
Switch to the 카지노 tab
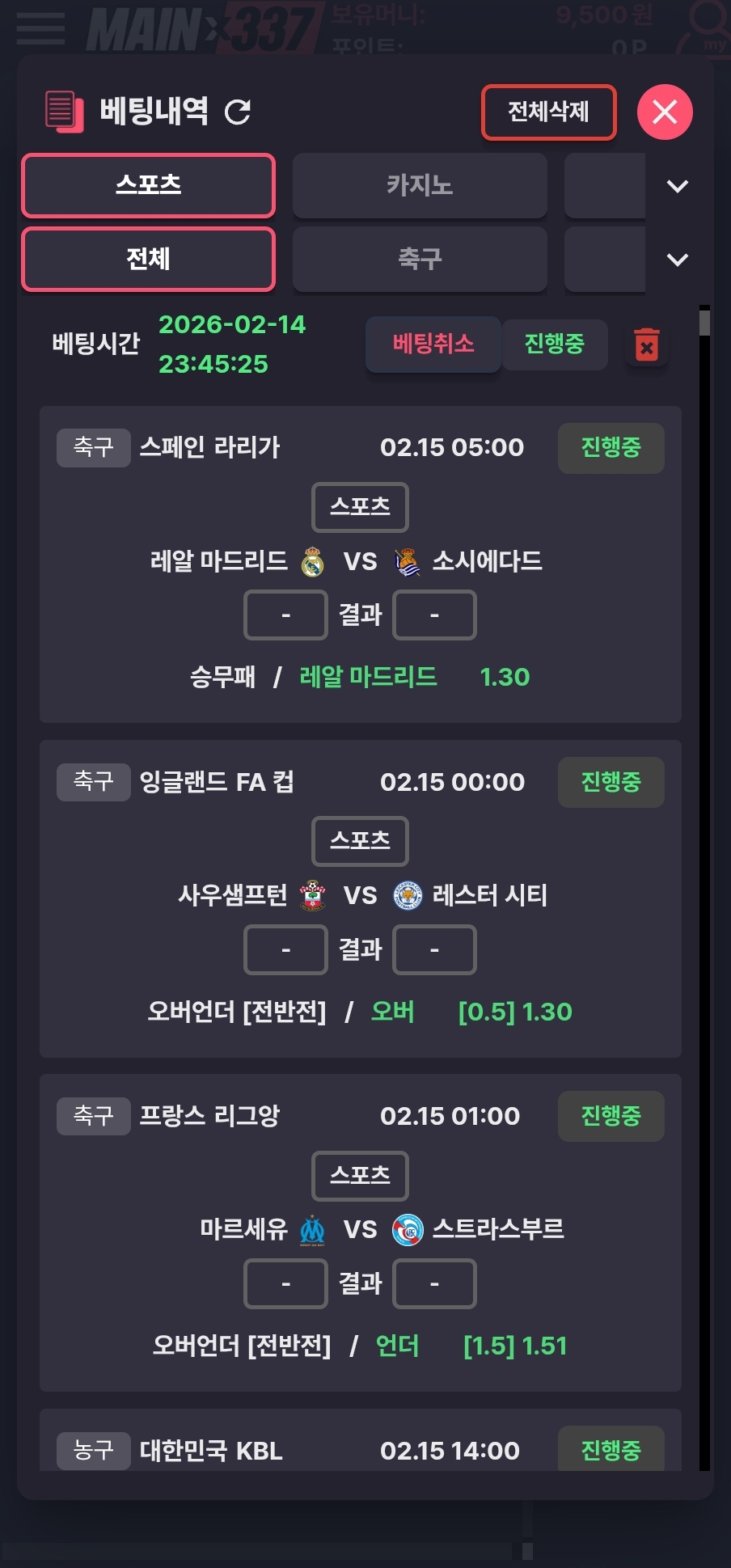click(420, 185)
